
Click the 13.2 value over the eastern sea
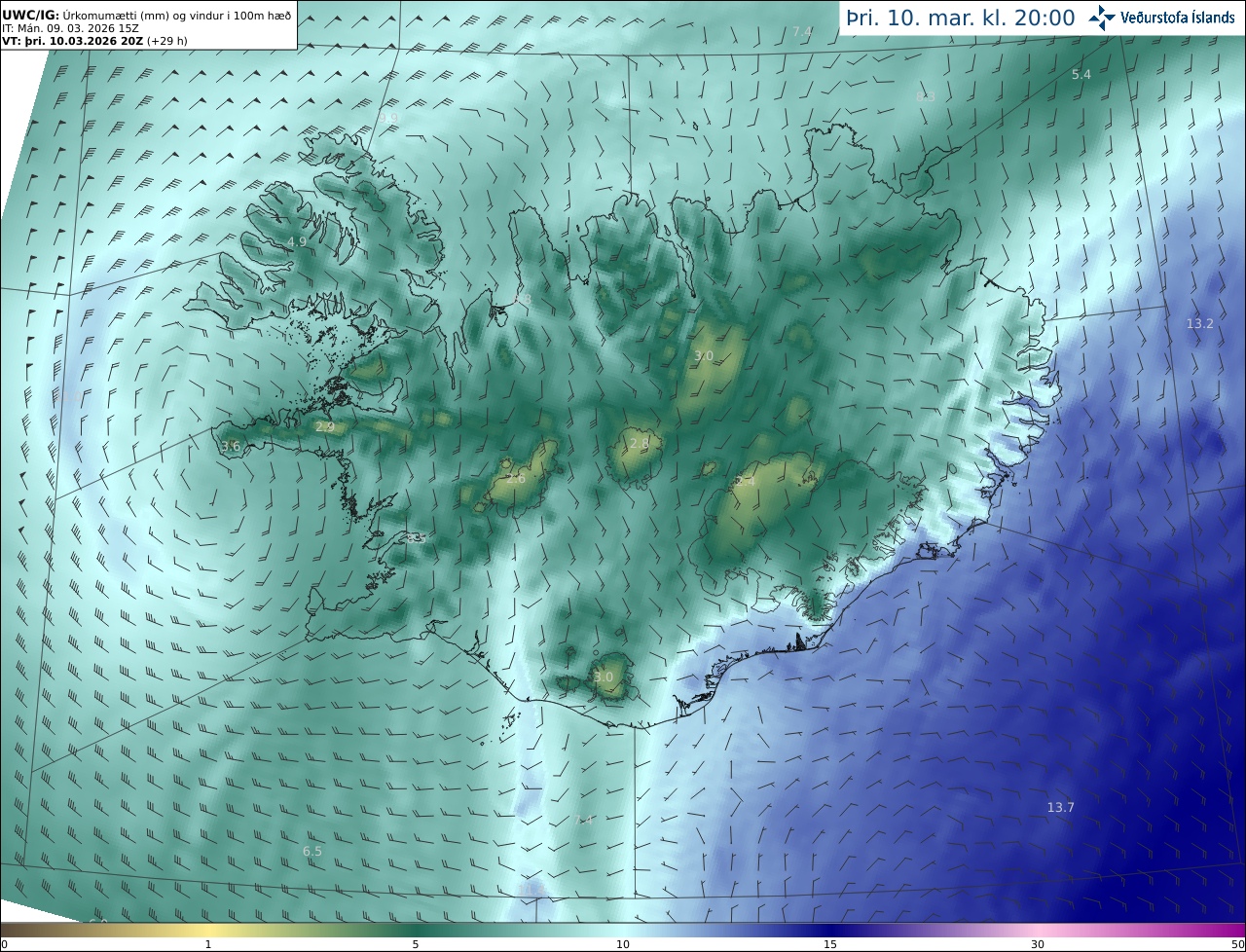(1199, 323)
